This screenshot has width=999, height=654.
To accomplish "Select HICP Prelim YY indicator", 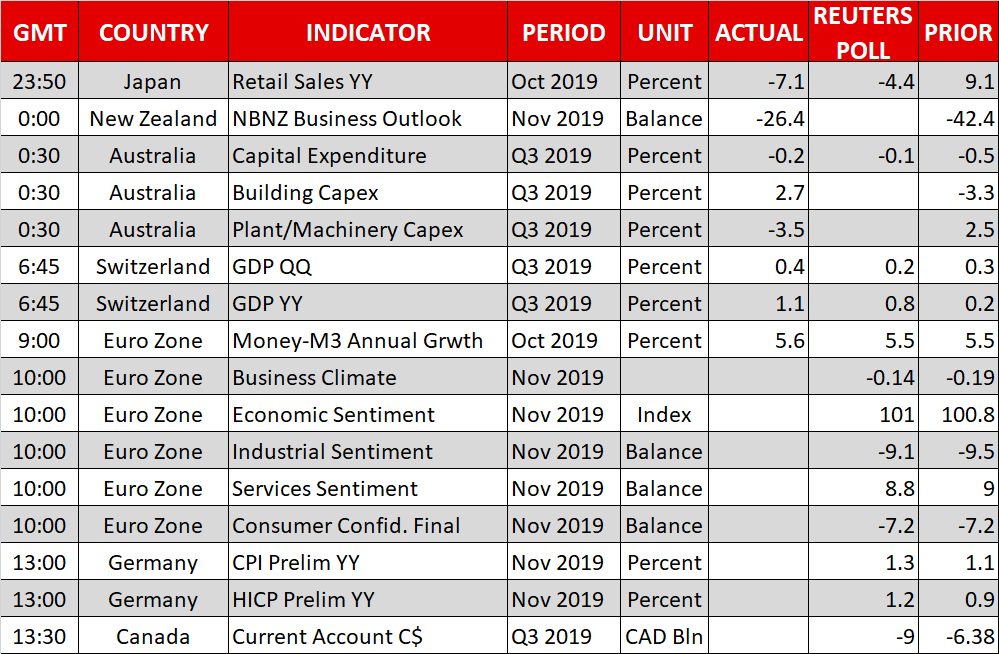I will click(x=303, y=599).
